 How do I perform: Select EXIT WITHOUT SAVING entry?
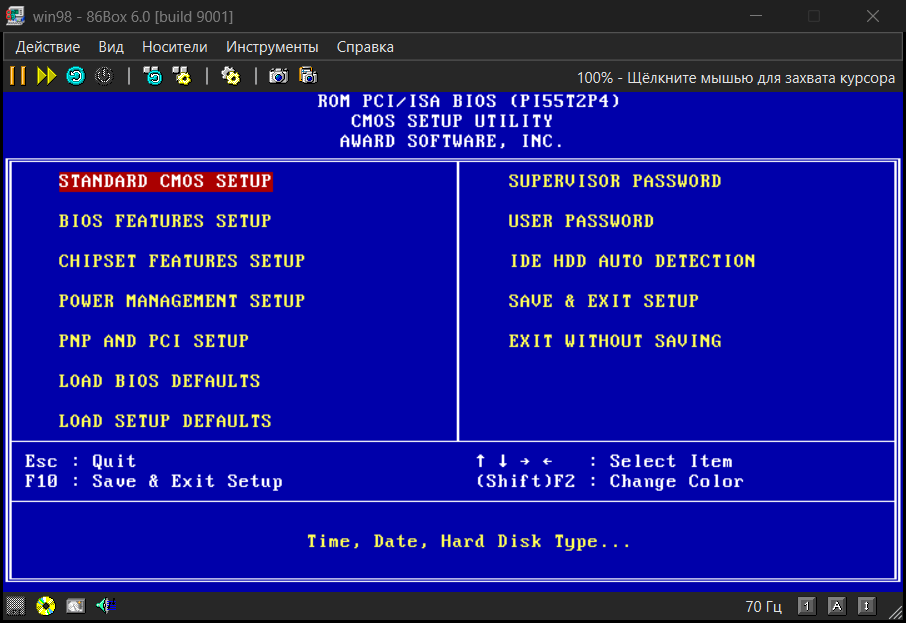point(615,341)
